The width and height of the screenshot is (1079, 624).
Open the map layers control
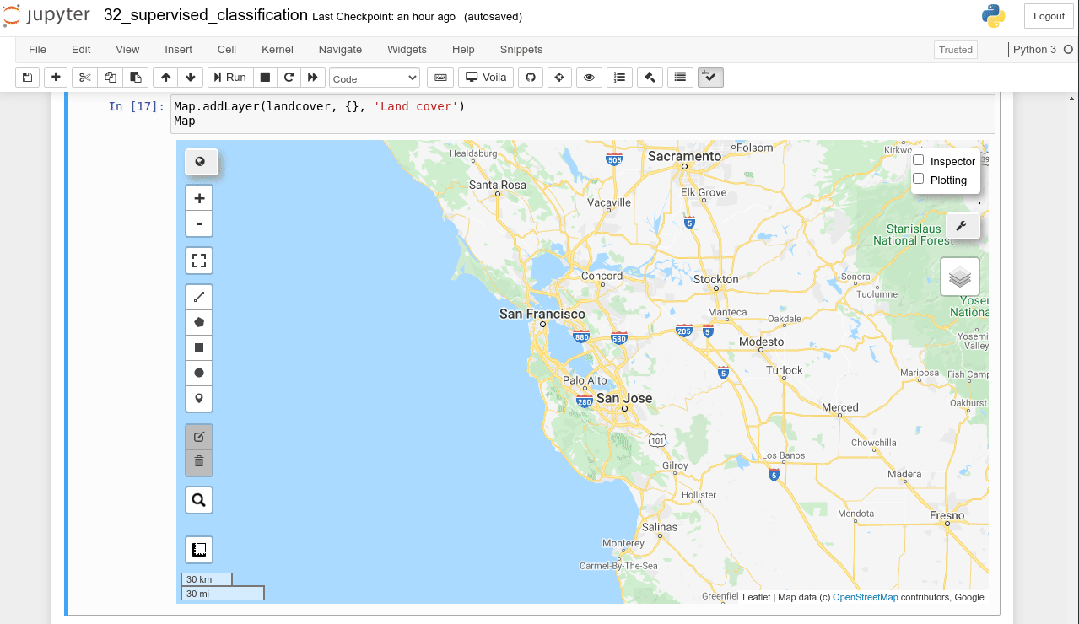pyautogui.click(x=960, y=277)
